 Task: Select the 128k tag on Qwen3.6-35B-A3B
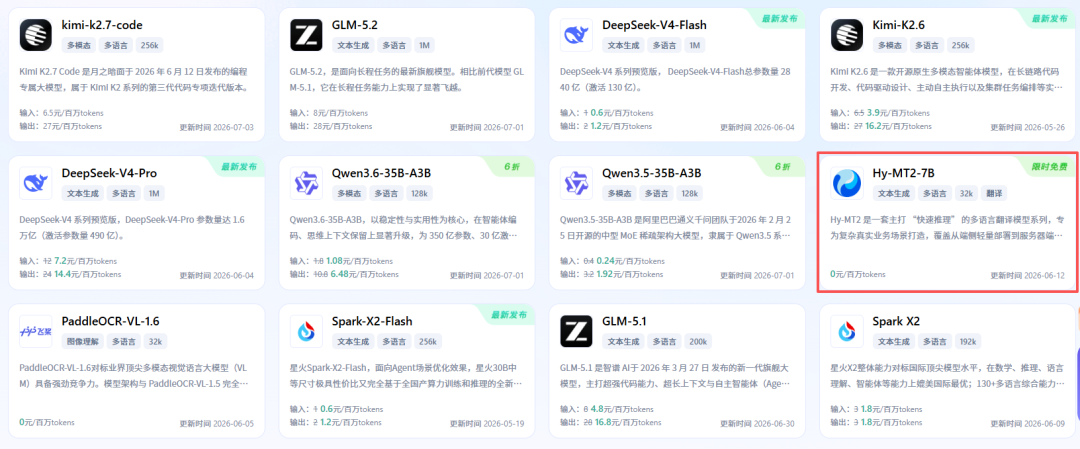pos(417,194)
